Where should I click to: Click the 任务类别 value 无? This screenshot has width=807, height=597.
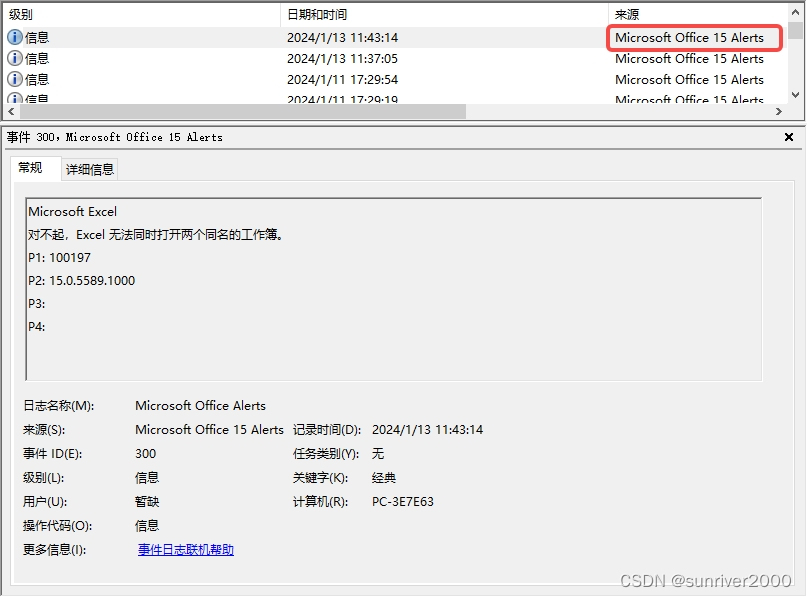(x=378, y=453)
